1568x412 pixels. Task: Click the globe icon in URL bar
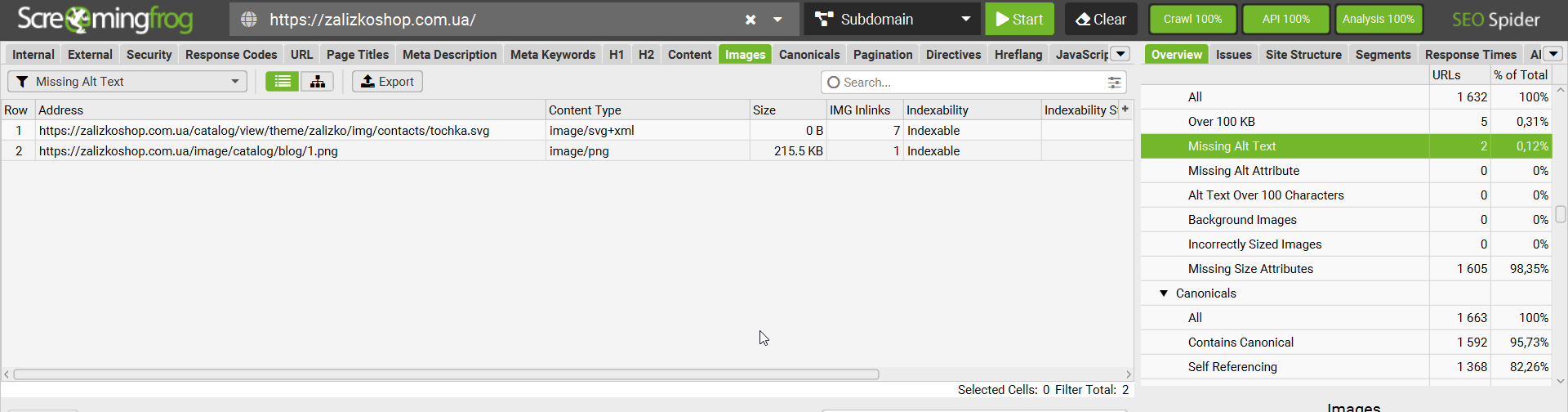[249, 20]
